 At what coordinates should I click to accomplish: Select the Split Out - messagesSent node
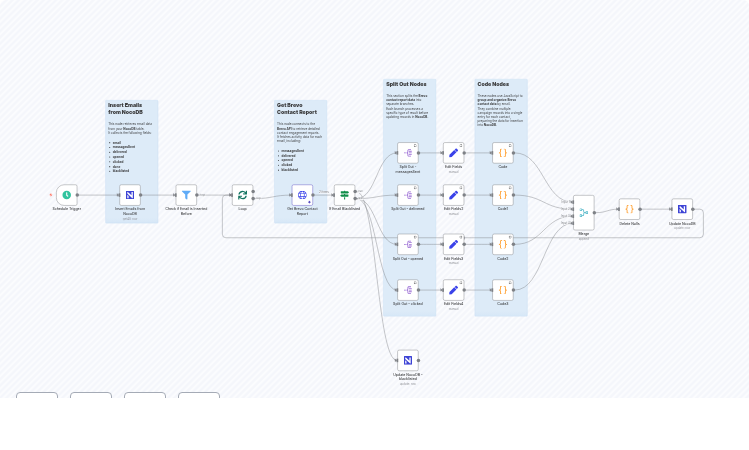tap(407, 153)
